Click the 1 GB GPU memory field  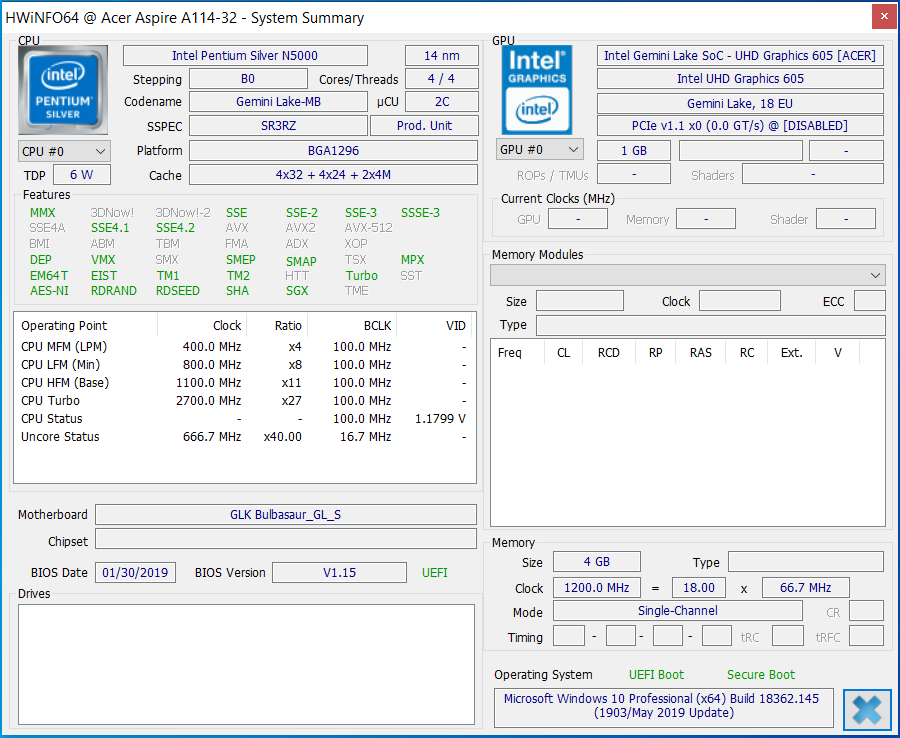click(x=633, y=150)
